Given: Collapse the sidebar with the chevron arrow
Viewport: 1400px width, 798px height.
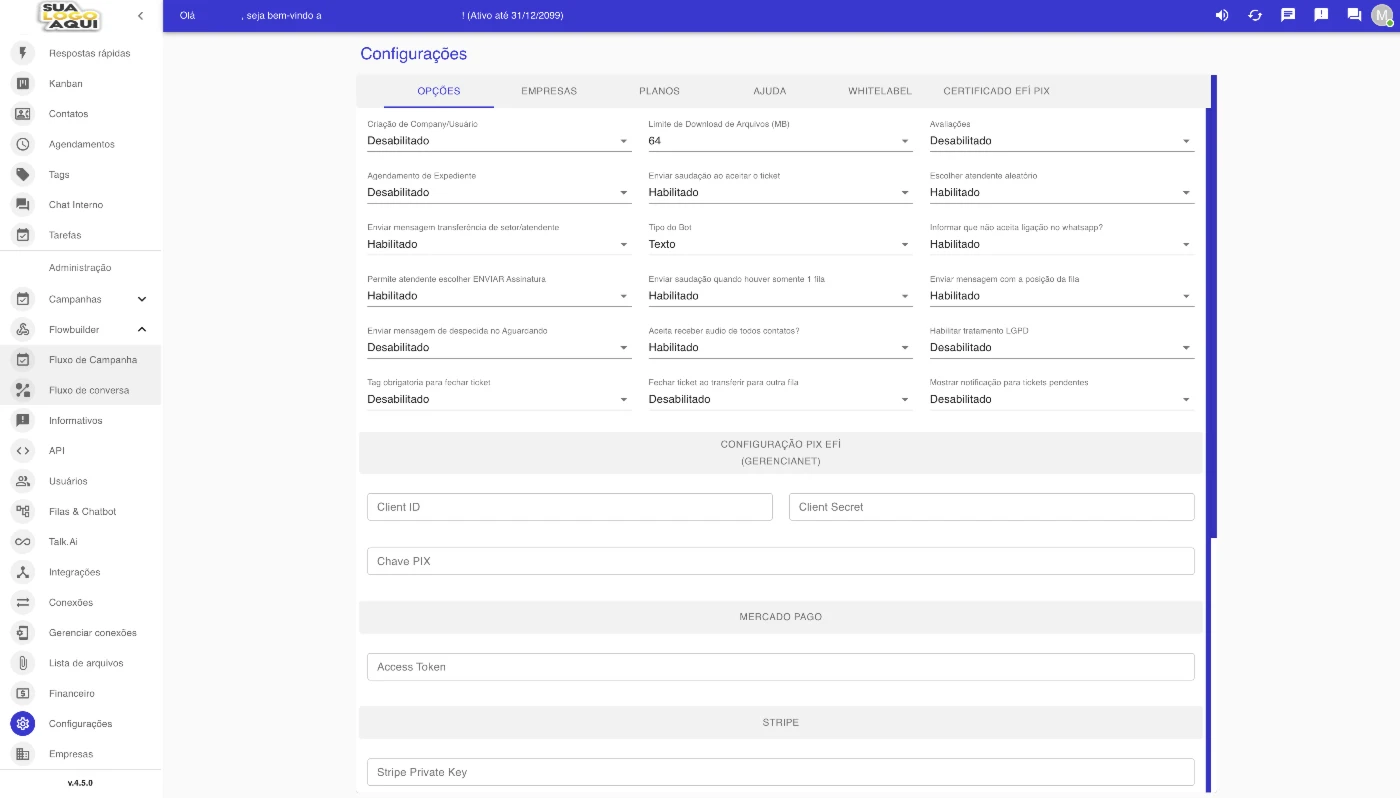Looking at the screenshot, I should pyautogui.click(x=140, y=15).
